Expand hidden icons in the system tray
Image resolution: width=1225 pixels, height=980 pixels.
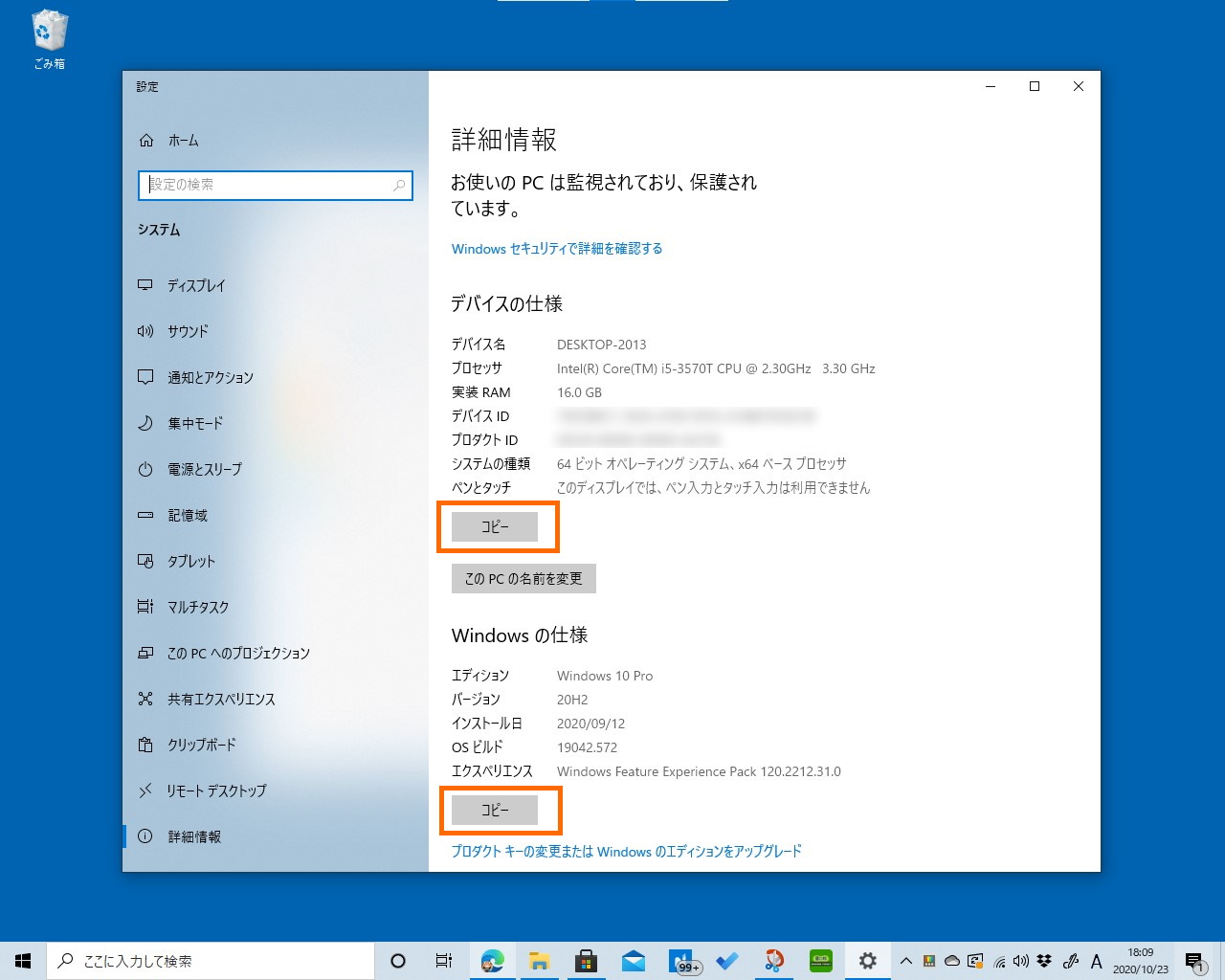[x=905, y=961]
